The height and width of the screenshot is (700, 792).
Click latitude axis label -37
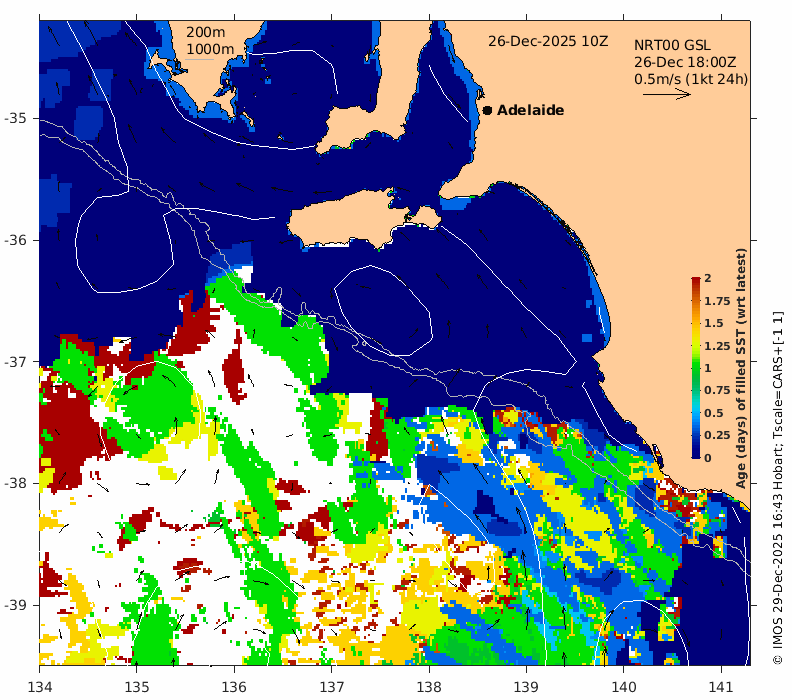point(15,362)
